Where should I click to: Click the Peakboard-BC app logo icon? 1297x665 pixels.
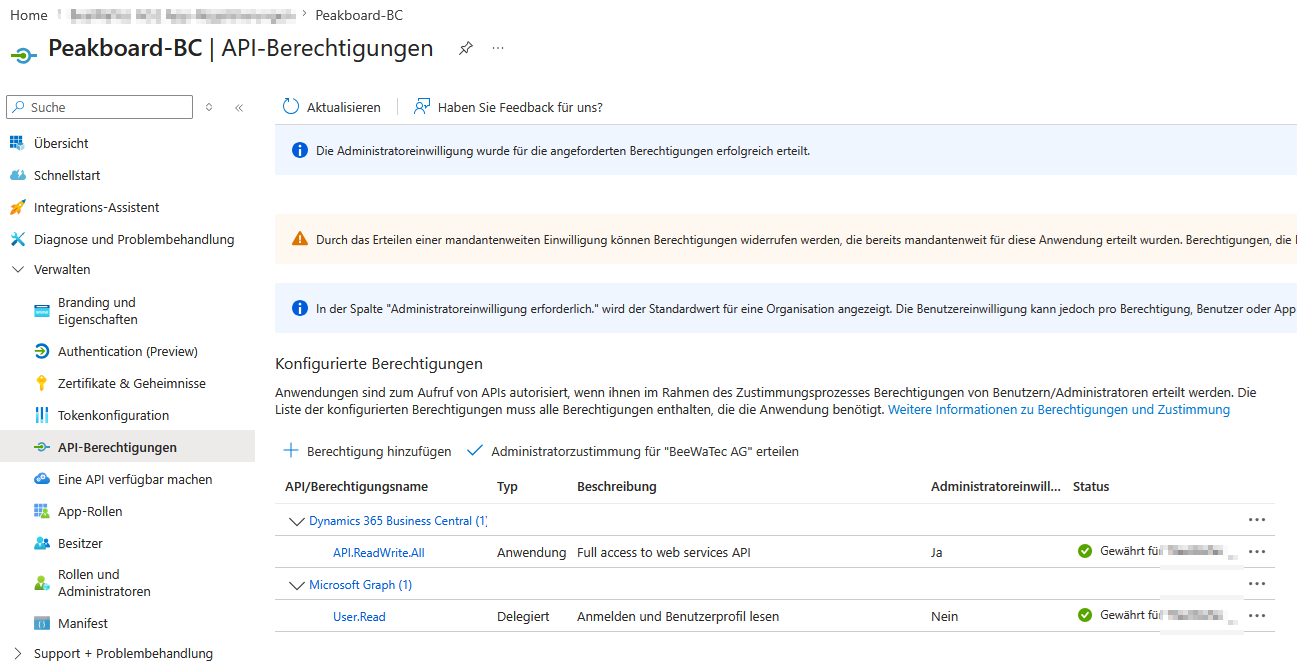coord(24,54)
